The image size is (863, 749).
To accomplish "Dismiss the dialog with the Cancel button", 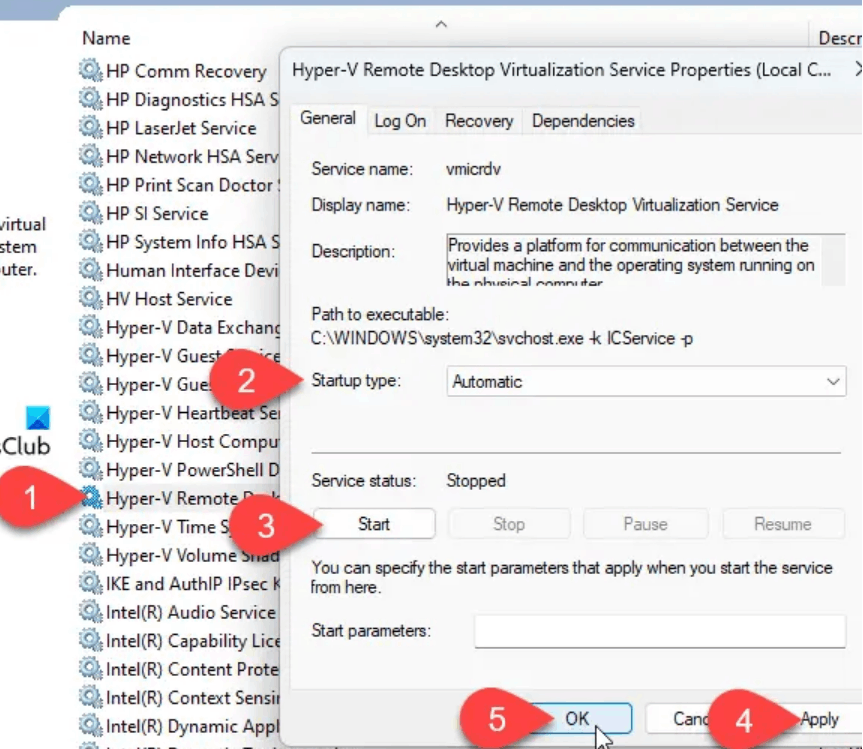I will (691, 719).
